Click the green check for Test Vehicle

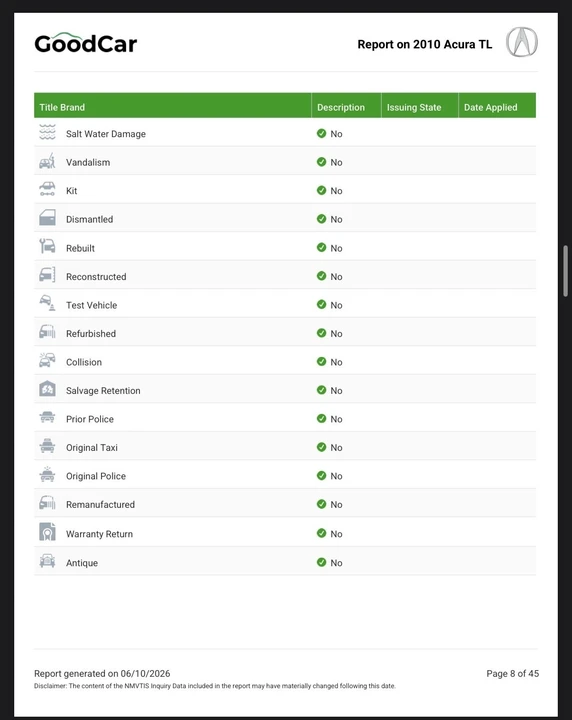coord(321,304)
